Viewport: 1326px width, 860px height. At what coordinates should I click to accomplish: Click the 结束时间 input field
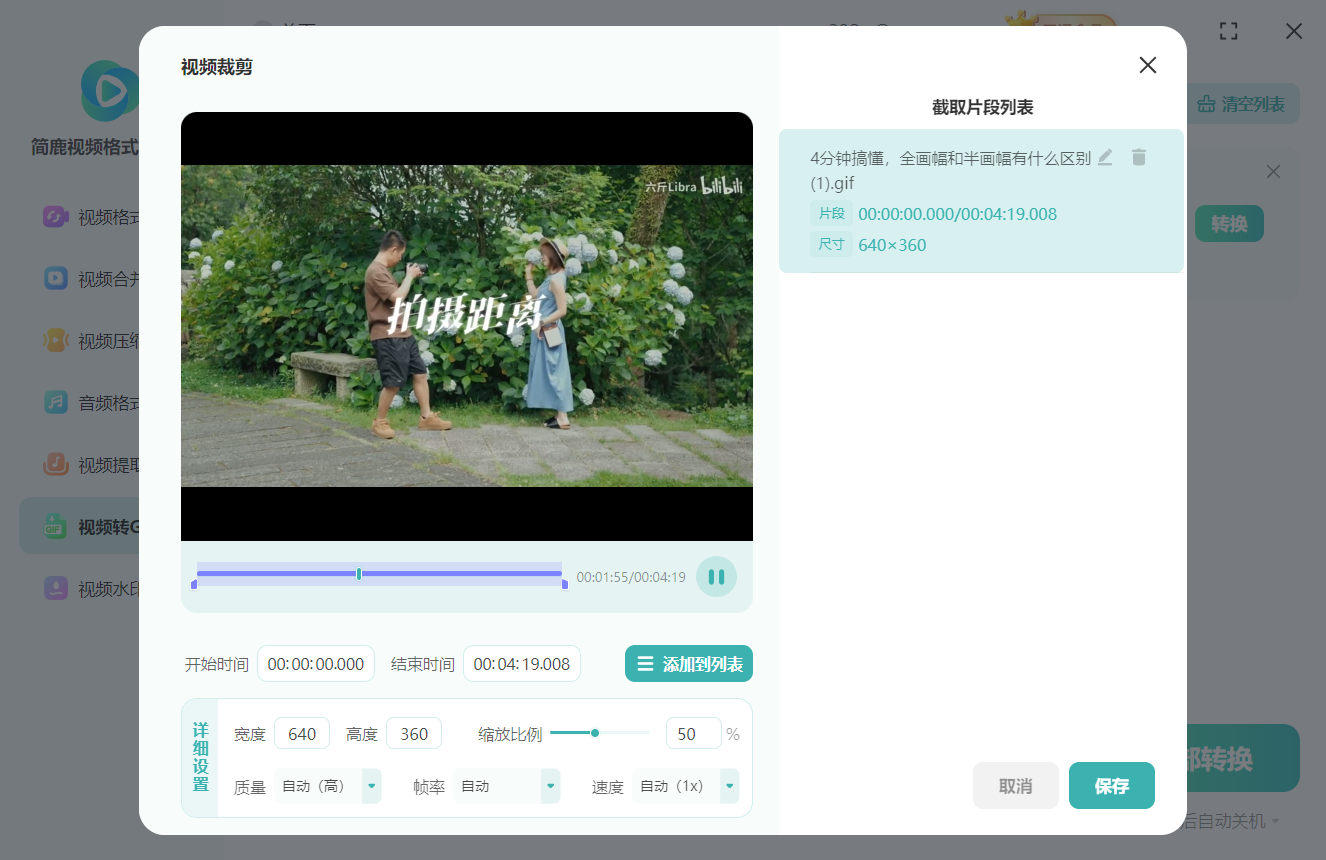(521, 664)
